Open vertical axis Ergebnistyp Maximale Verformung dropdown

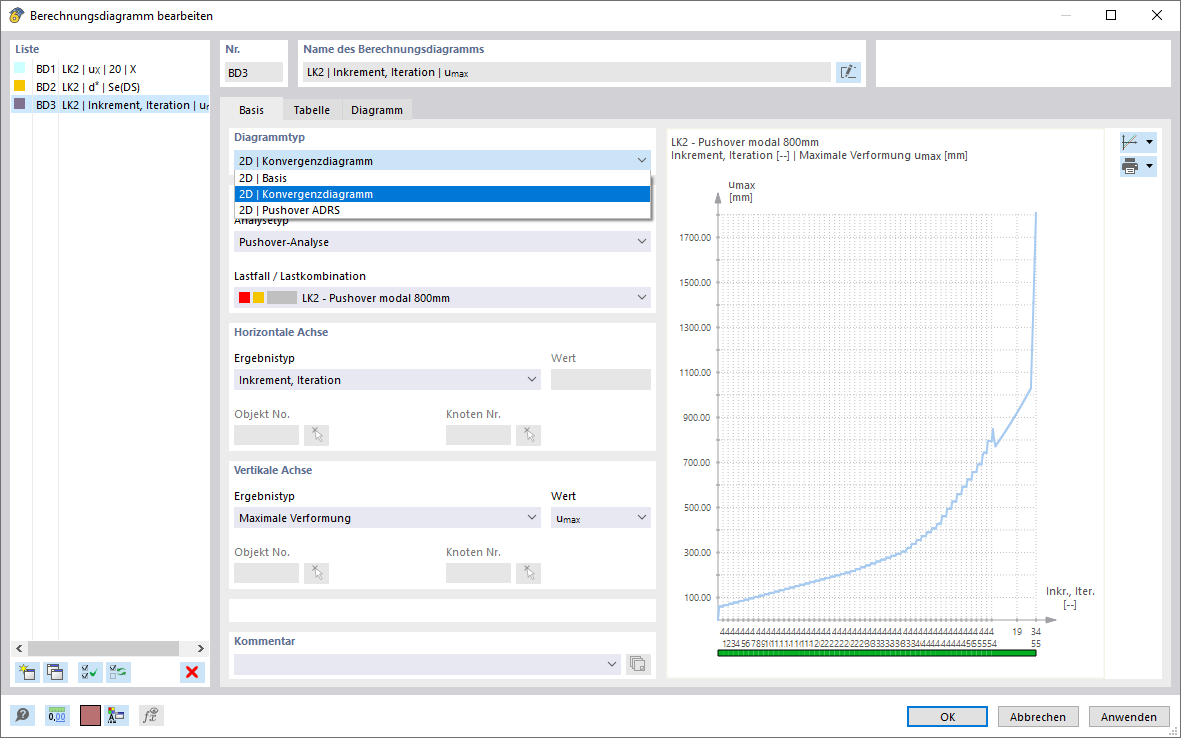pos(387,518)
